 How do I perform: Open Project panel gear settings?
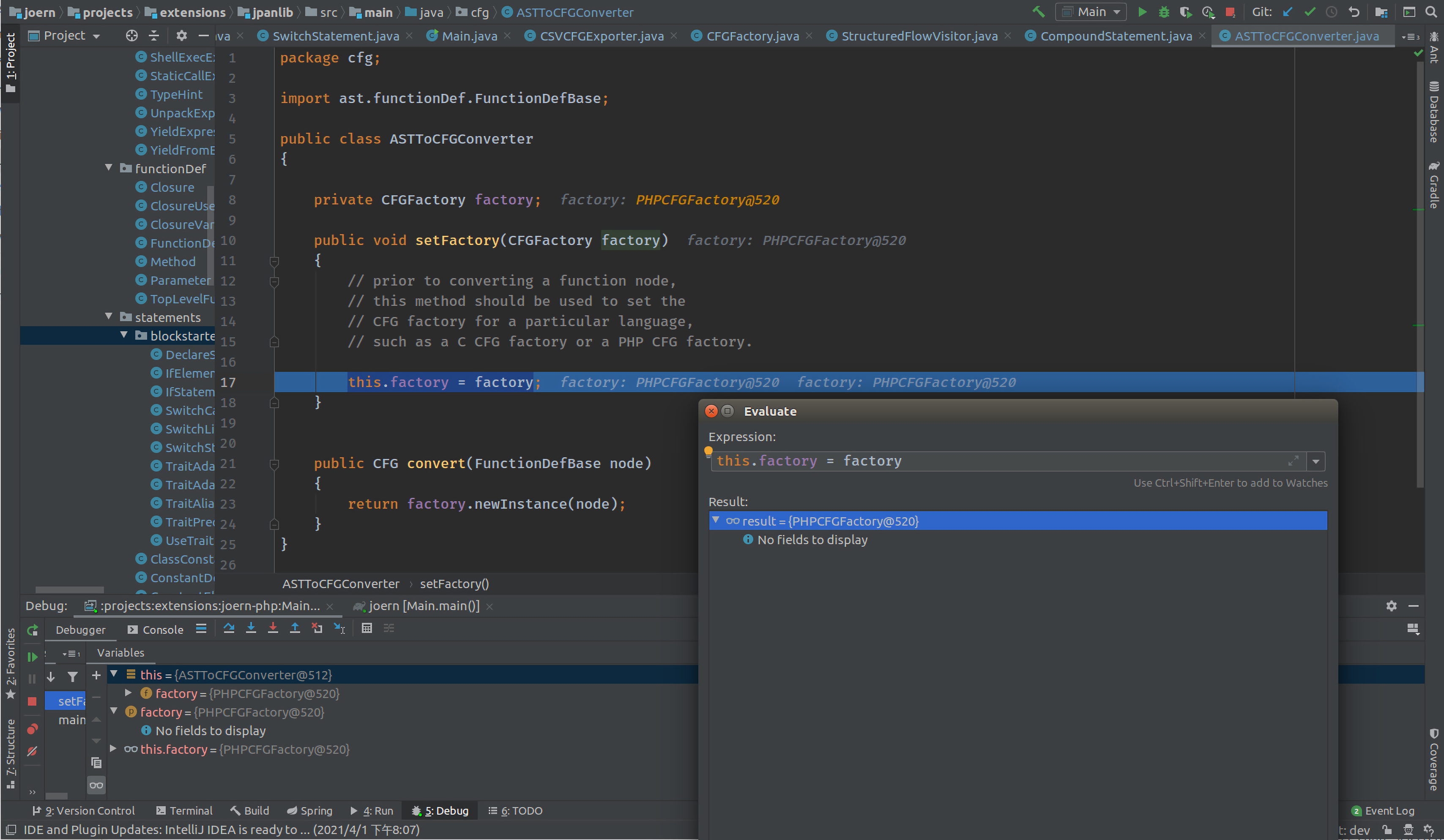tap(182, 35)
